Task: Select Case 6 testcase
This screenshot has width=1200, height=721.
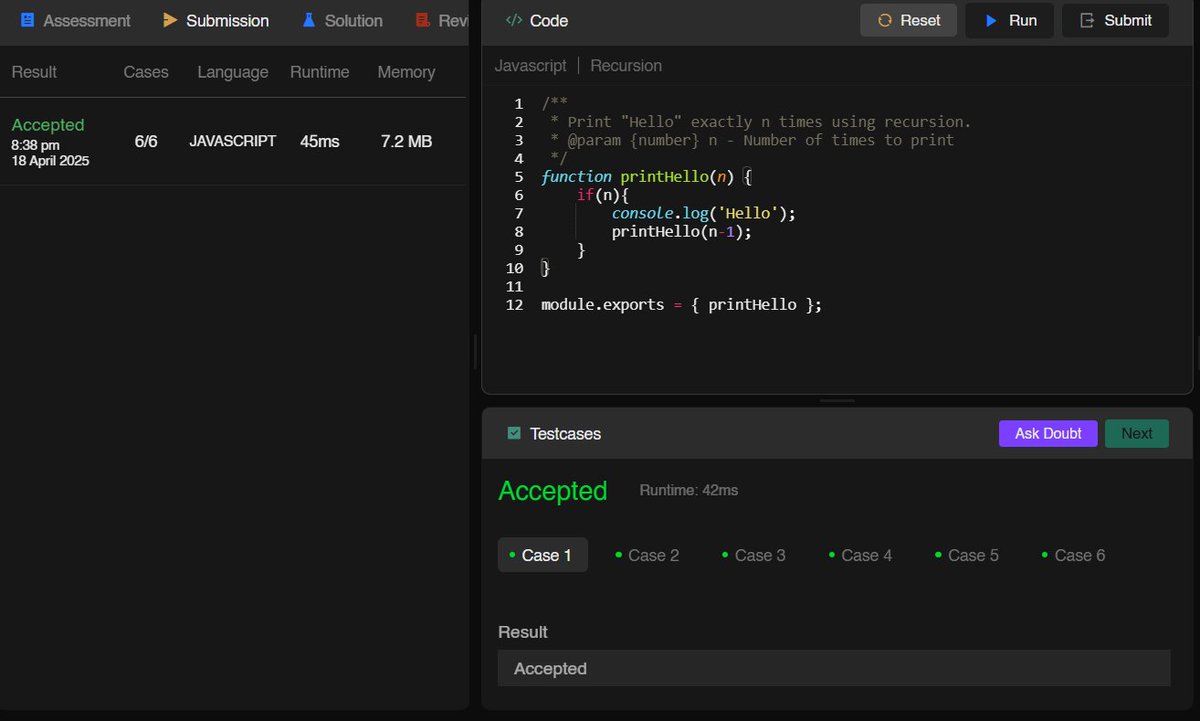Action: click(x=1074, y=555)
